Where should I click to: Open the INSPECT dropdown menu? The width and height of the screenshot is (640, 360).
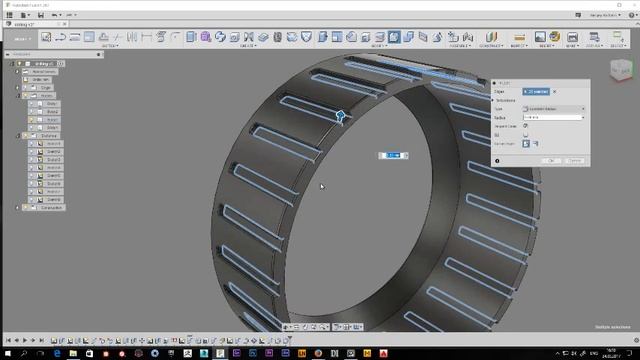[519, 46]
